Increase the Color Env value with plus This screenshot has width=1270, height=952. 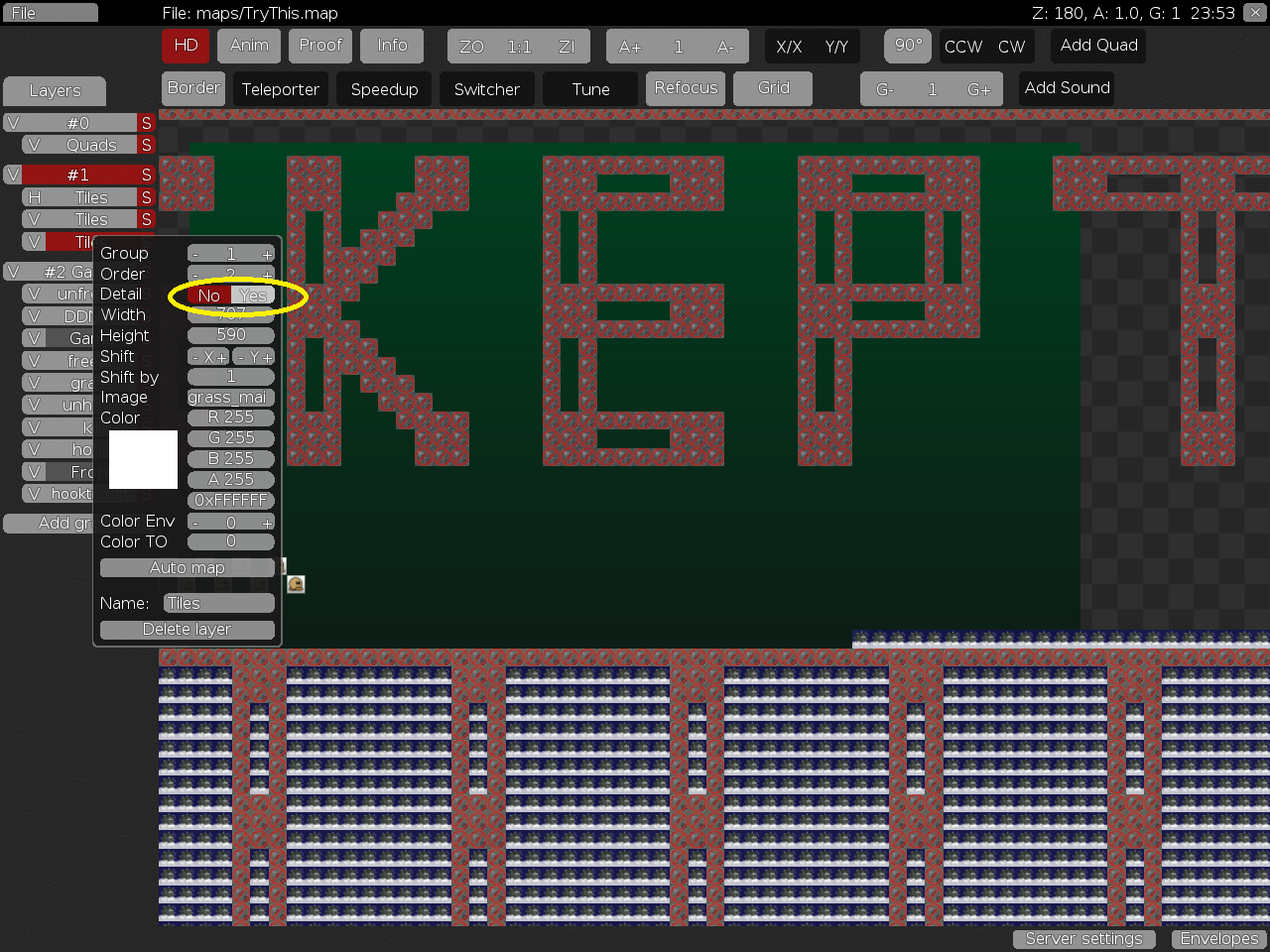[266, 523]
